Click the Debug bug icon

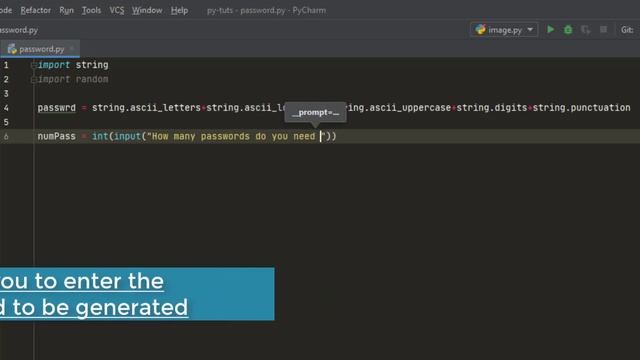[568, 30]
